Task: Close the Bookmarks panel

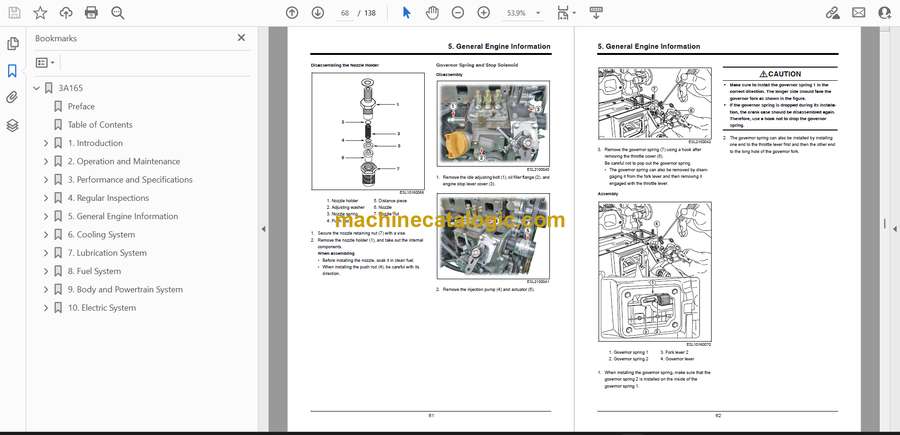Action: coord(241,38)
